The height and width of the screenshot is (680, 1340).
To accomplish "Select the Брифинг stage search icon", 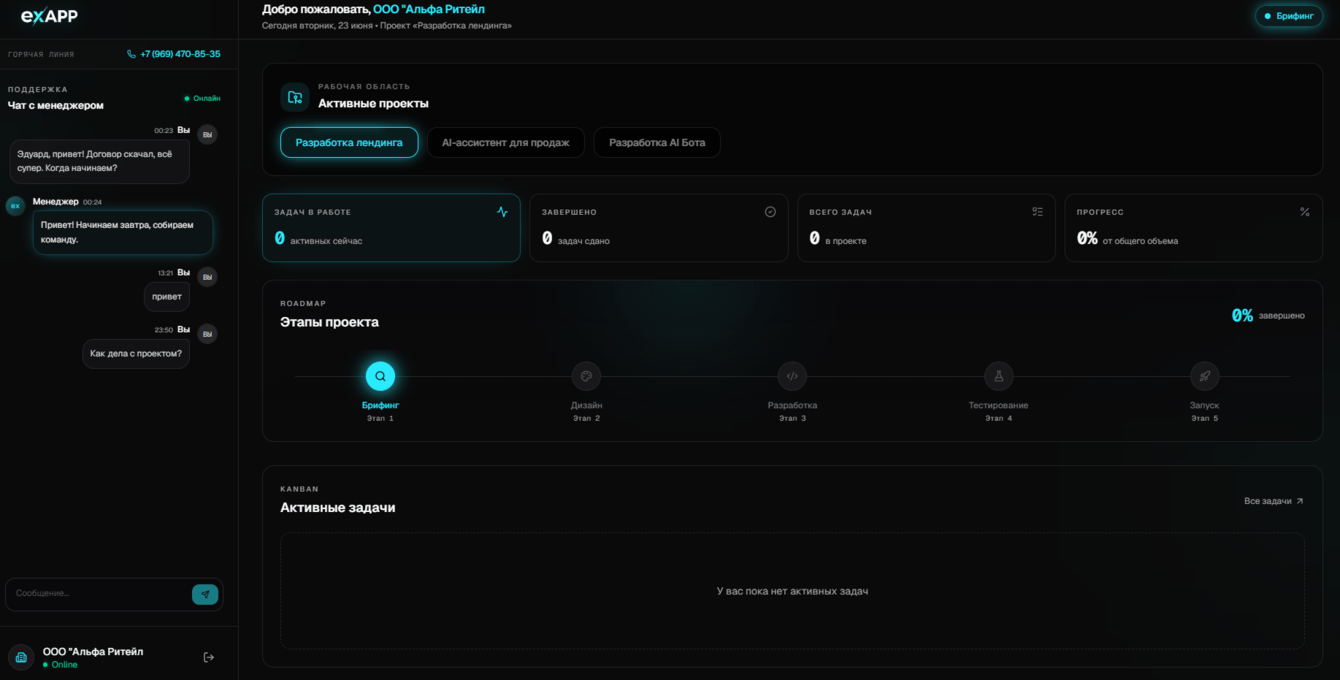I will coord(380,376).
